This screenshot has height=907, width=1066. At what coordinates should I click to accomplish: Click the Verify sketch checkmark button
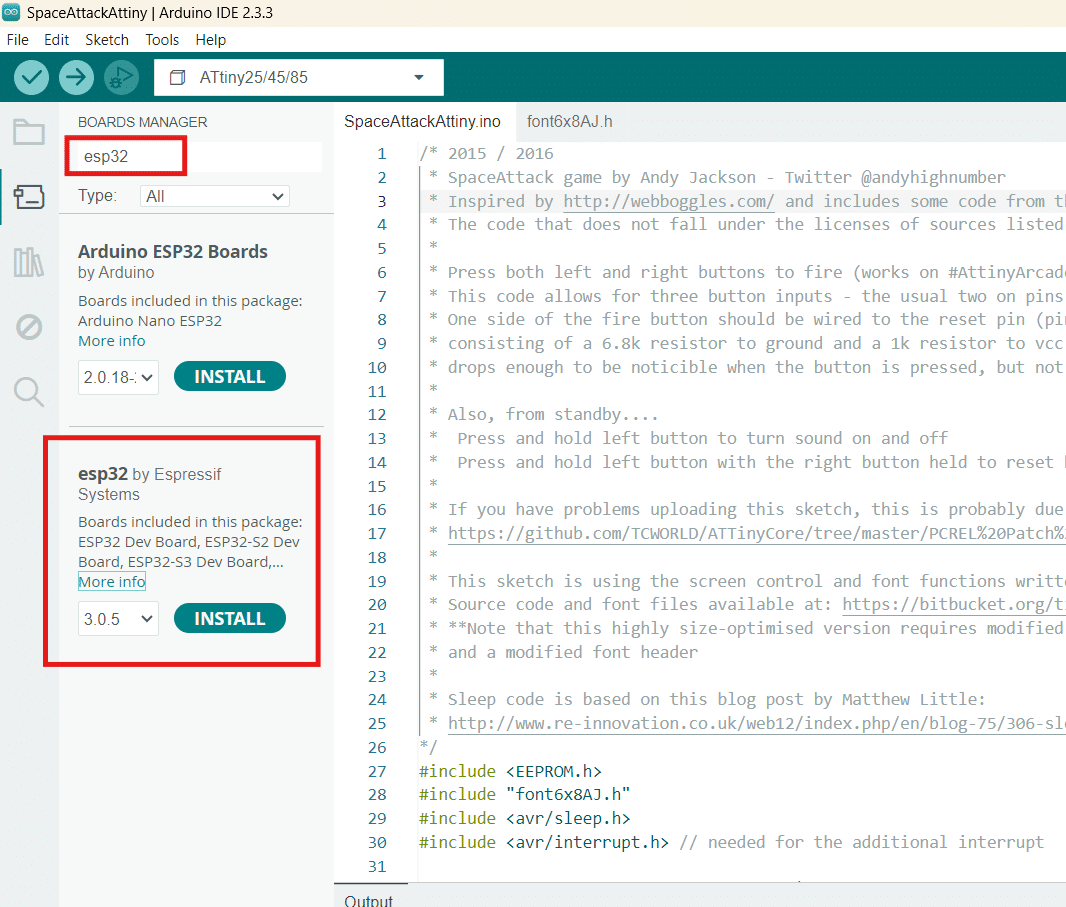31,78
